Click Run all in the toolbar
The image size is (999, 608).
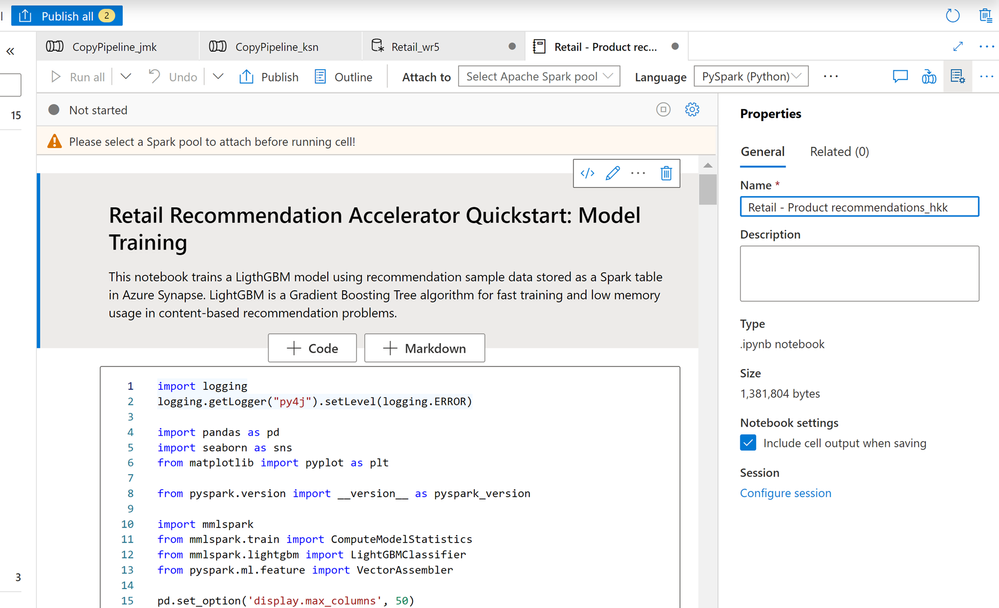click(x=78, y=76)
